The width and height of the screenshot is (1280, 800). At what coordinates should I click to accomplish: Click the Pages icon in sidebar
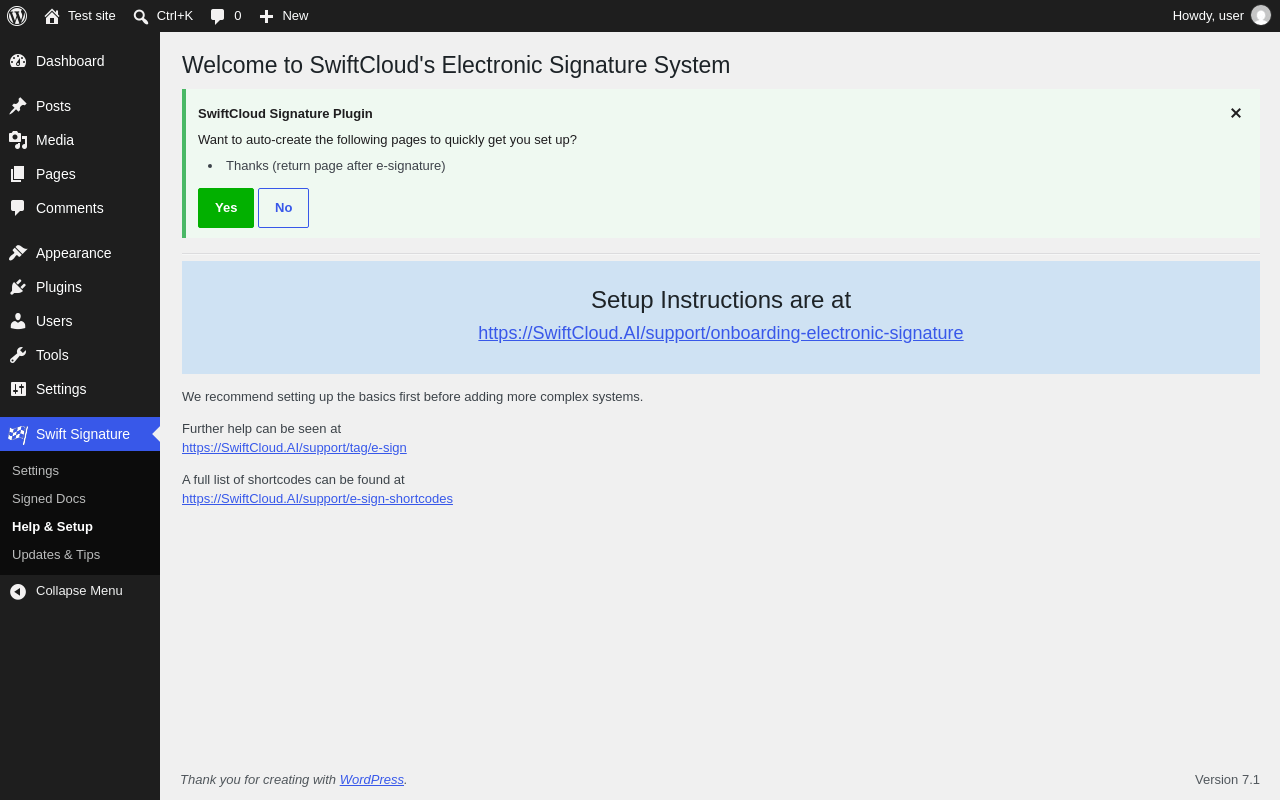(18, 174)
